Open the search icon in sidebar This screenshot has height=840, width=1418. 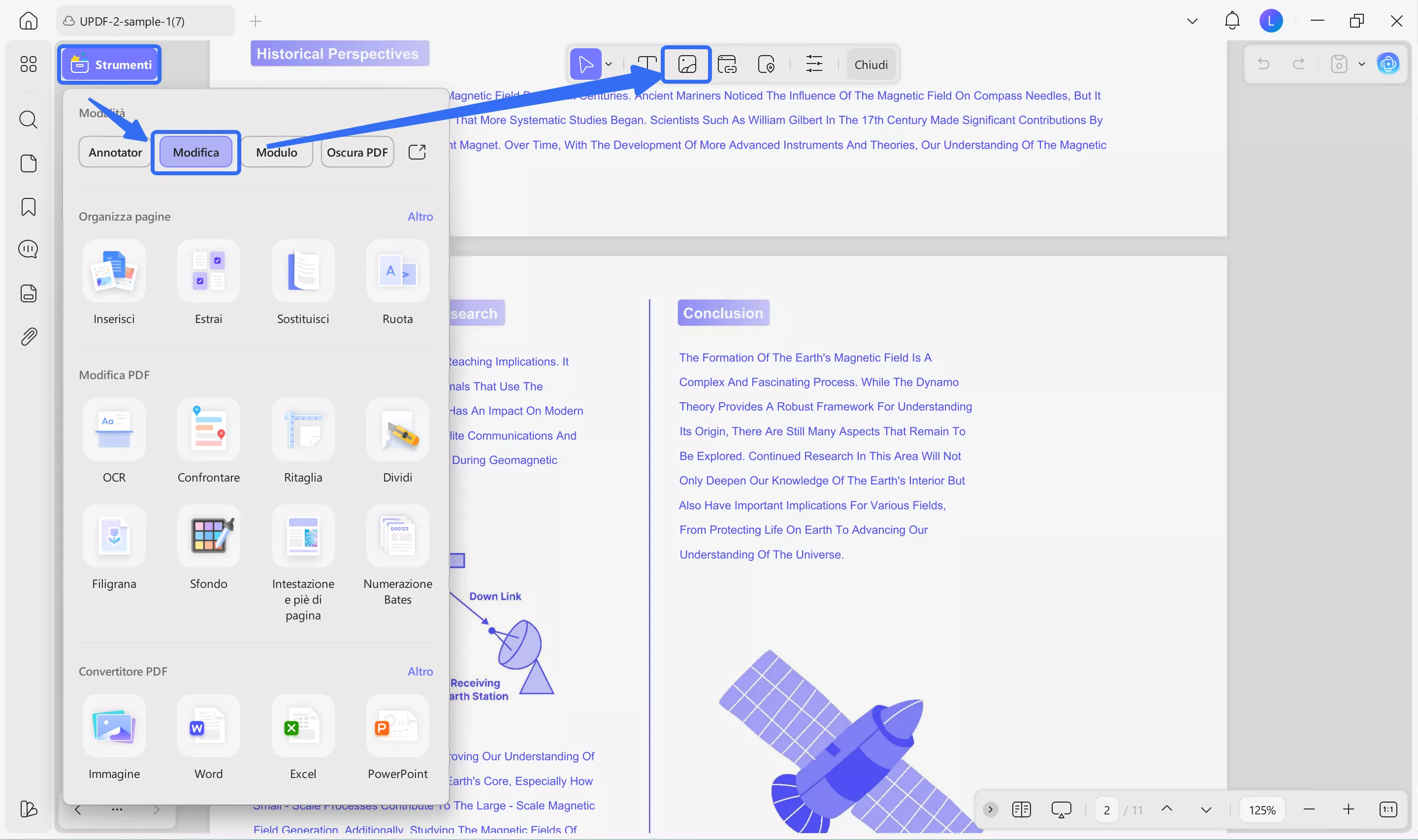28,120
